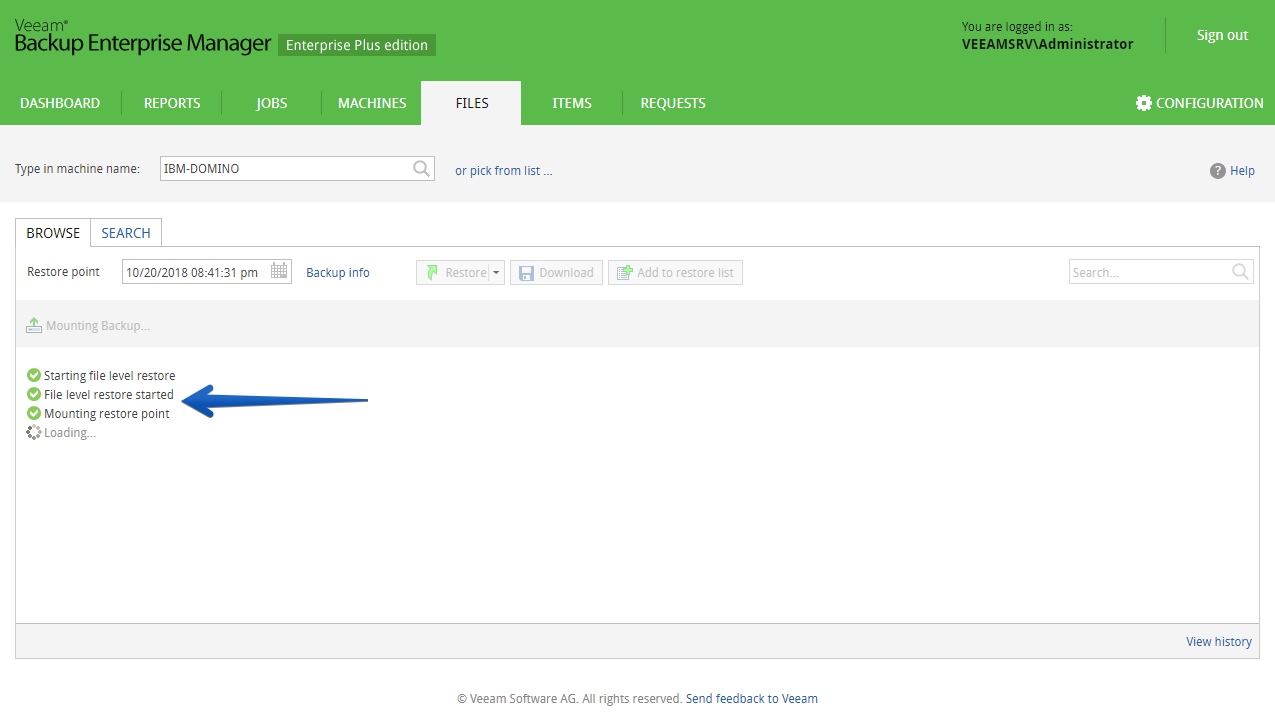Viewport: 1275px width, 715px height.
Task: Click the Help question mark icon
Action: click(1217, 171)
